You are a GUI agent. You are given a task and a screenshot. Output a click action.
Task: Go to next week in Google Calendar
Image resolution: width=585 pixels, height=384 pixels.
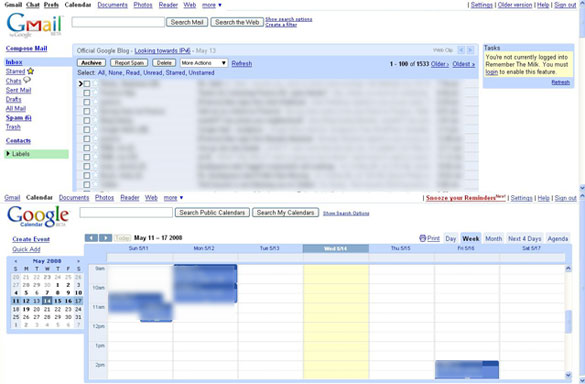pyautogui.click(x=106, y=238)
